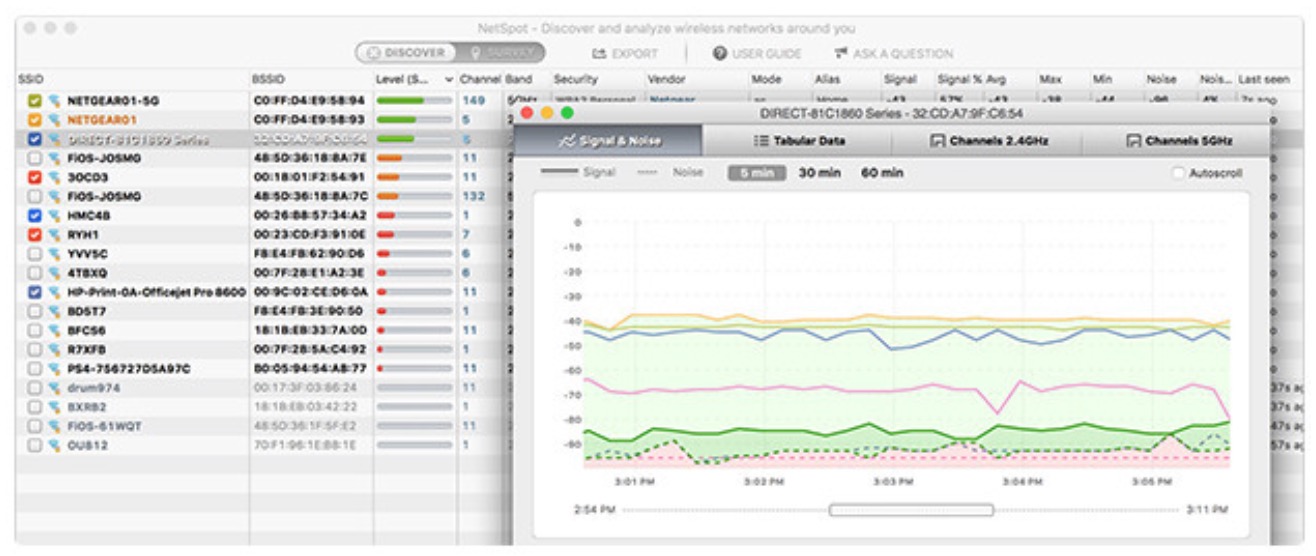Switch to Survey mode
The width and height of the screenshot is (1316, 556).
(x=500, y=53)
